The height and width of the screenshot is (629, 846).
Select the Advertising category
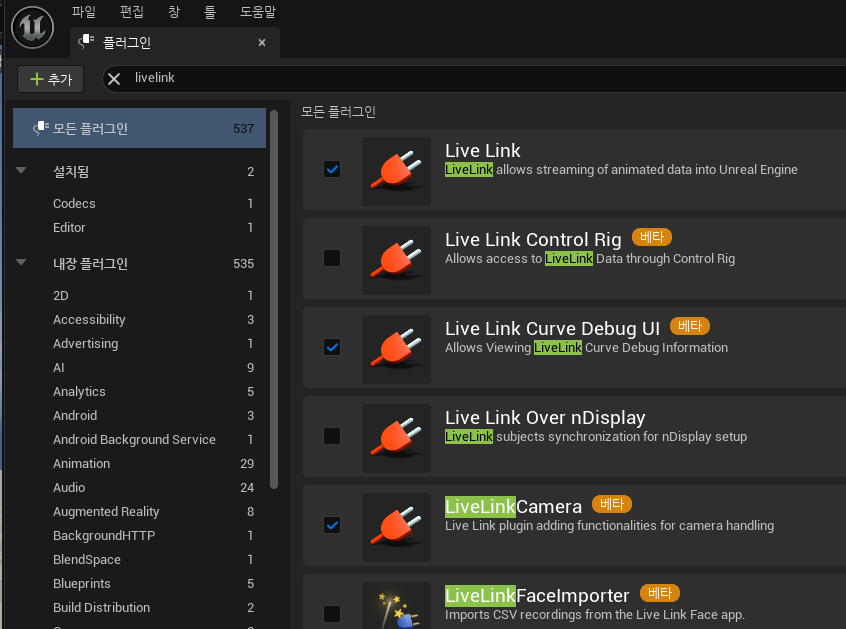click(139, 344)
